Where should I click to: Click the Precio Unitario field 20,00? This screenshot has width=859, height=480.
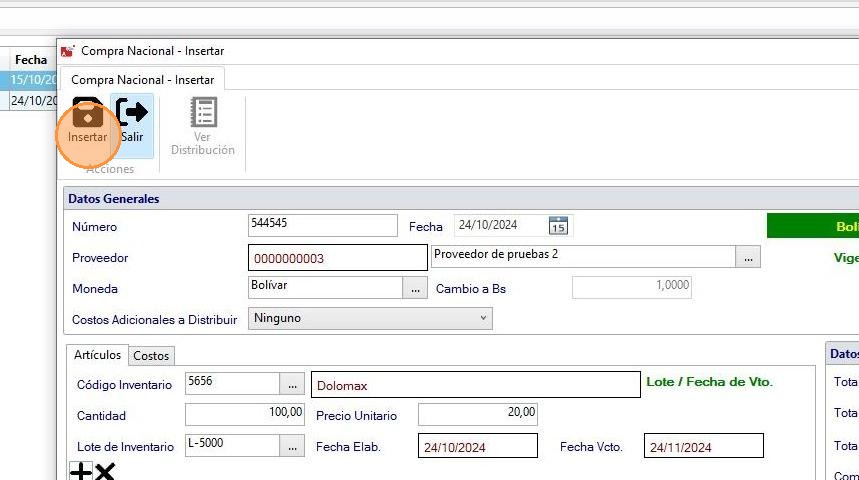click(x=478, y=414)
